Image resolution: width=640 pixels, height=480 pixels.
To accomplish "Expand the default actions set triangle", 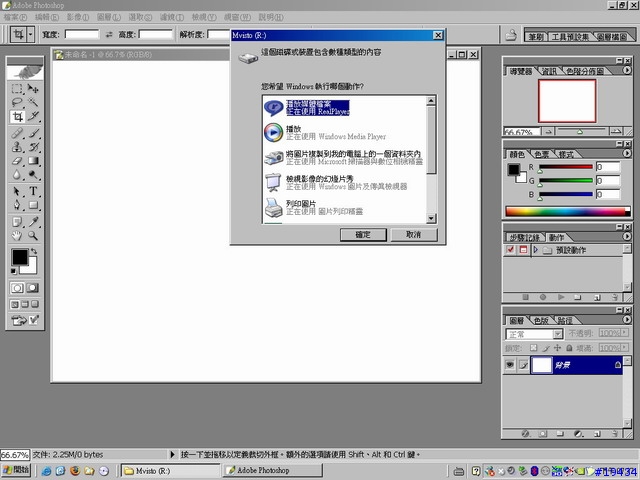I will tap(536, 250).
